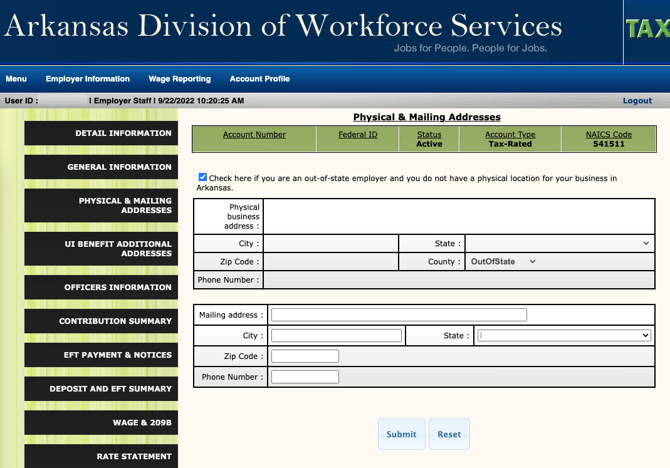The height and width of the screenshot is (468, 670).
Task: Uncheck the out-of-state employer checkbox
Action: point(203,177)
